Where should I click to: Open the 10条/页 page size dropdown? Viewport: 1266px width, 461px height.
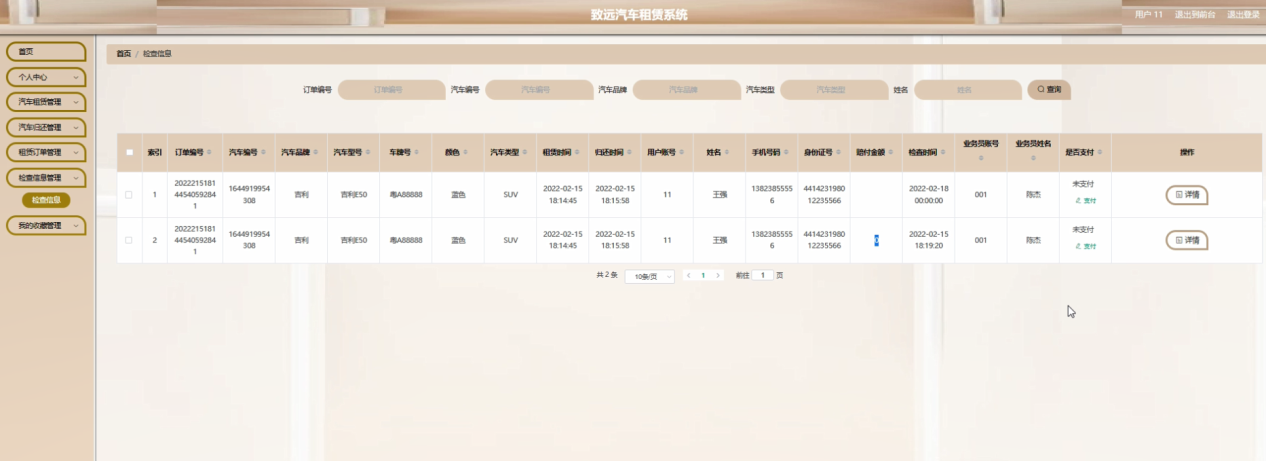[649, 276]
